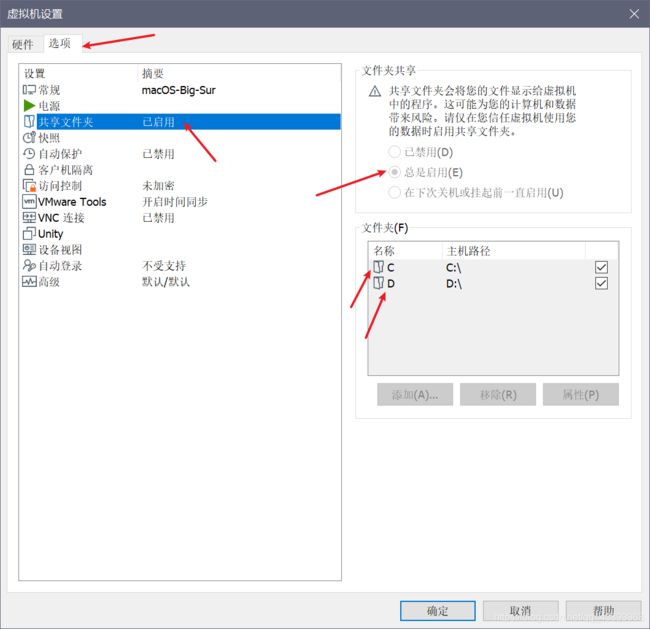Screen dimensions: 650x629
Task: Click the 客户机隔离 lock icon
Action: pyautogui.click(x=29, y=170)
